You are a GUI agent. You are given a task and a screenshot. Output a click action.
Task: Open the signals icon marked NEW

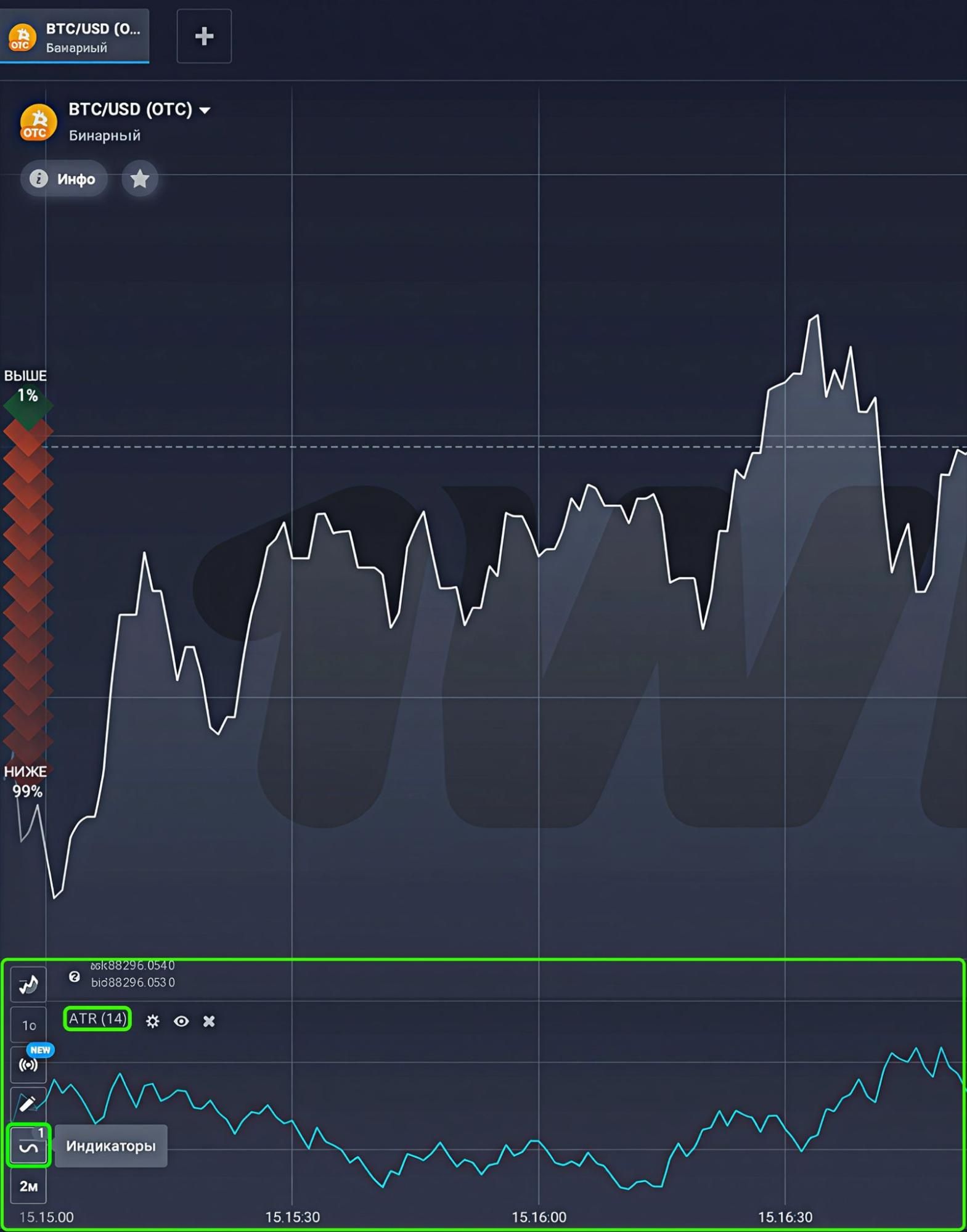[28, 1064]
